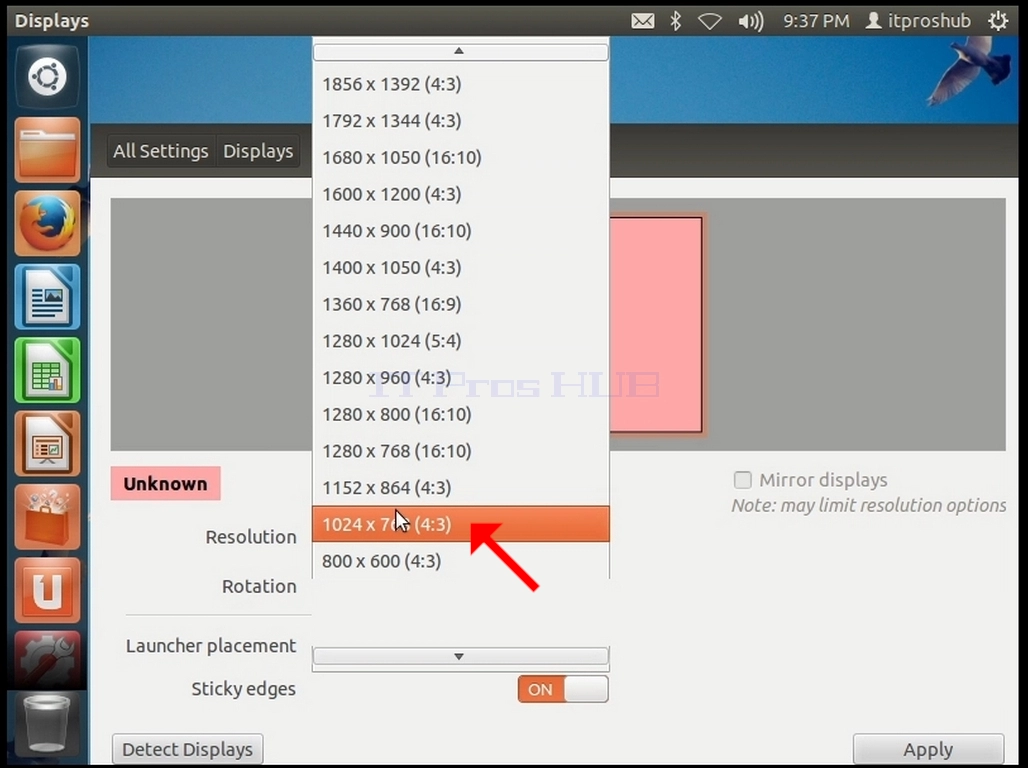Viewport: 1028px width, 768px height.
Task: Open the Bluetooth indicator menu
Action: [x=676, y=21]
